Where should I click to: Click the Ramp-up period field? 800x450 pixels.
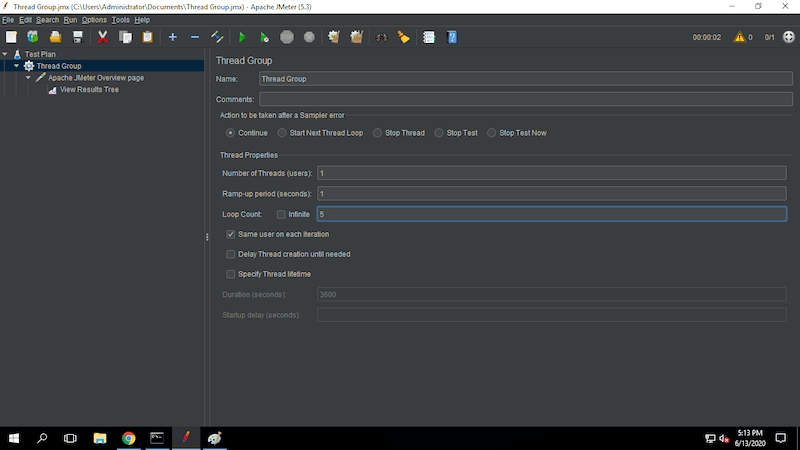[552, 193]
